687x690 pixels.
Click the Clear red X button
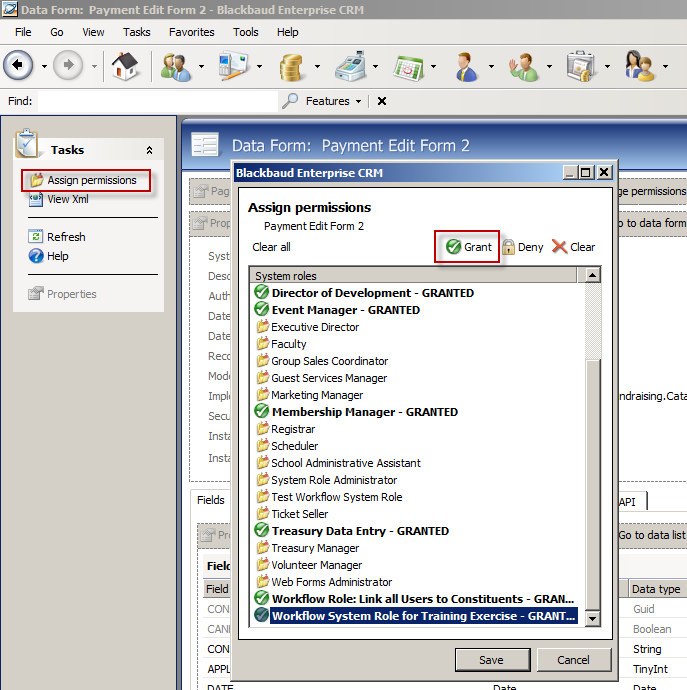coord(573,247)
